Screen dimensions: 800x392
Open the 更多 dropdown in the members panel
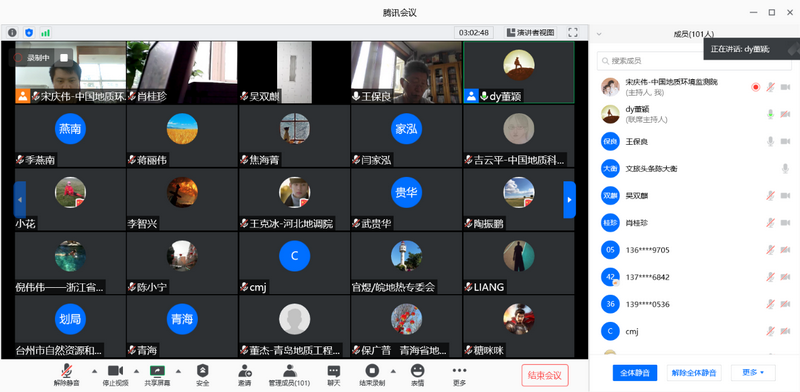coord(753,373)
